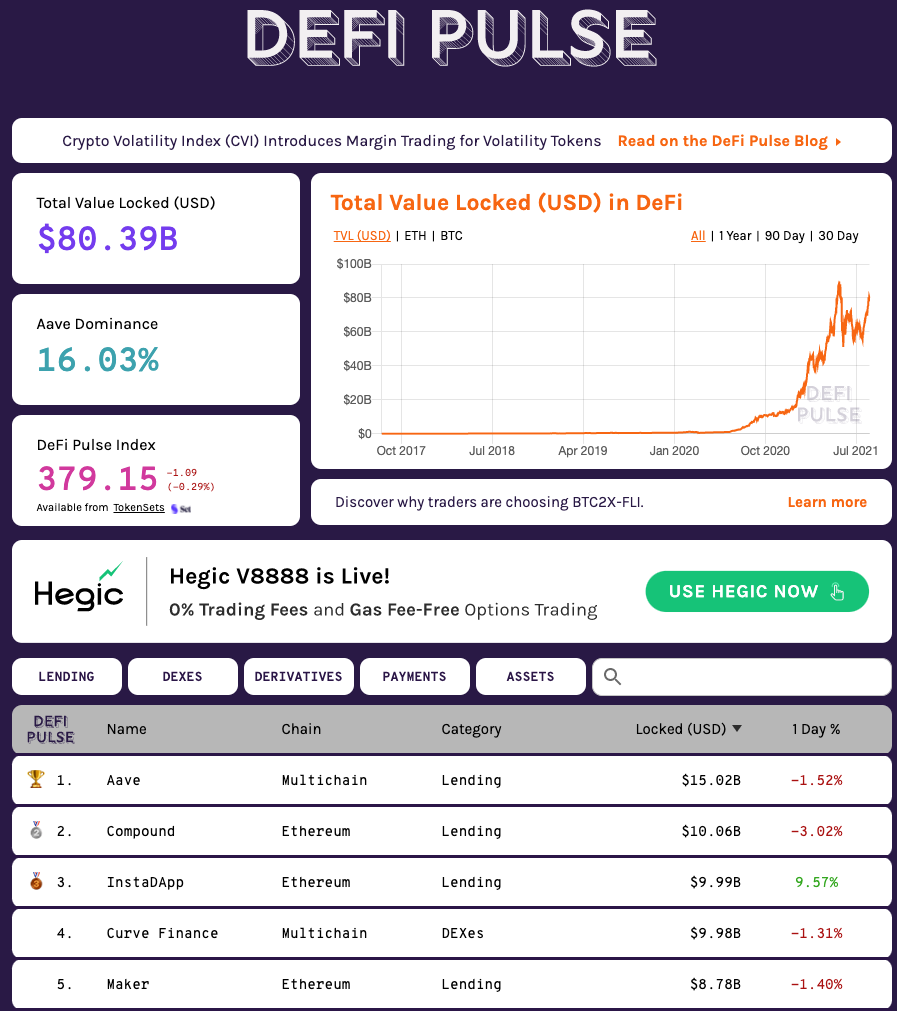Set chart range to 90 Day
The width and height of the screenshot is (897, 1011).
[784, 236]
